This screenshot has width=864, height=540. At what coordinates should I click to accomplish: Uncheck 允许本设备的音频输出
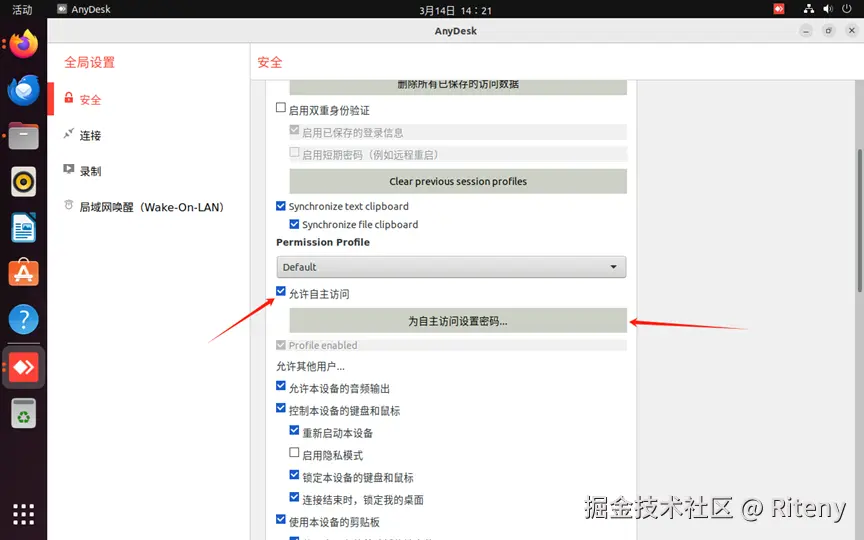coord(281,386)
